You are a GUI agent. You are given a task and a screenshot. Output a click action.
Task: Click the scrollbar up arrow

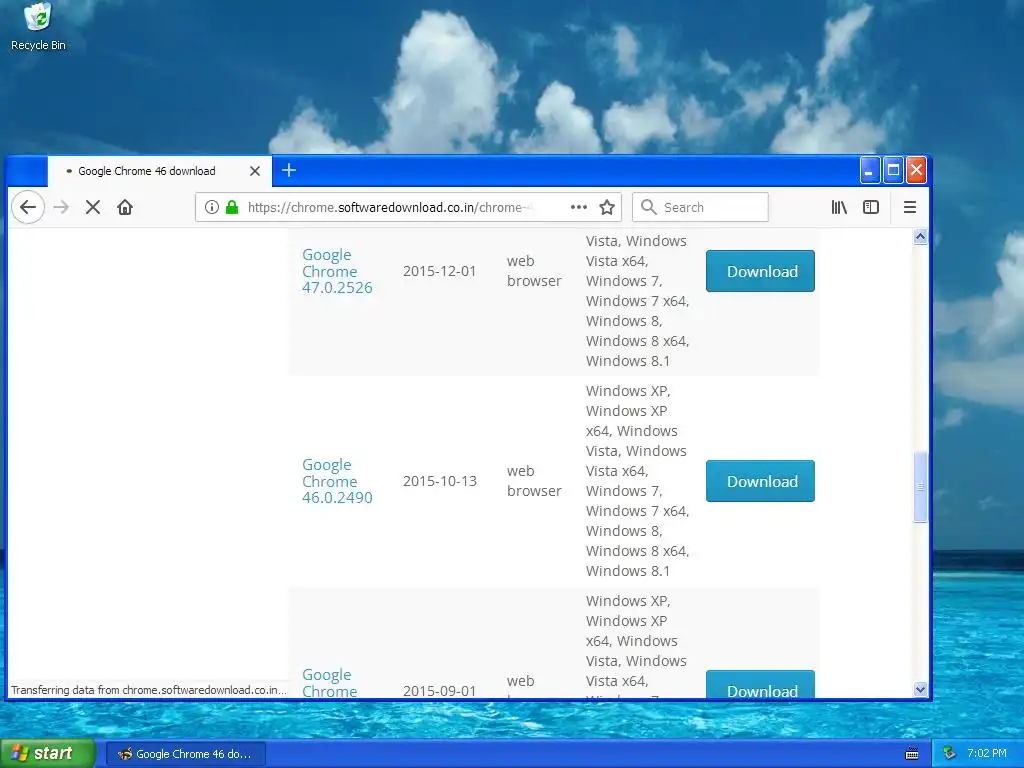click(920, 236)
